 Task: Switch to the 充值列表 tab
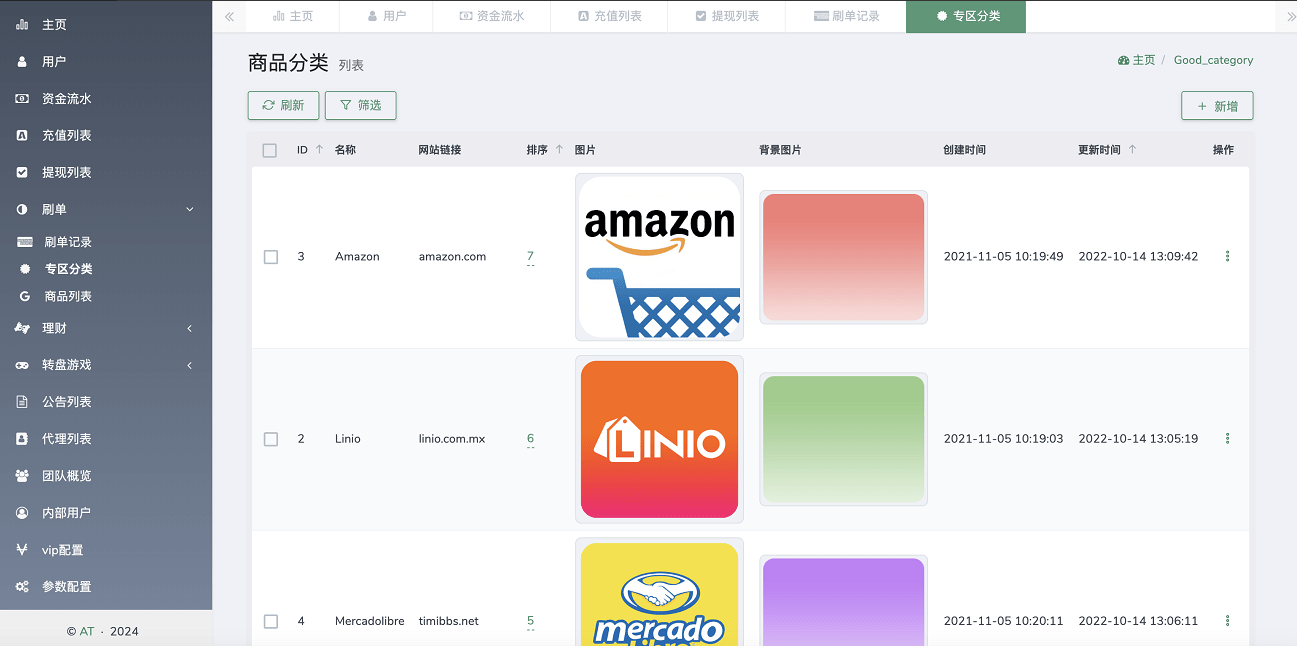click(x=610, y=16)
